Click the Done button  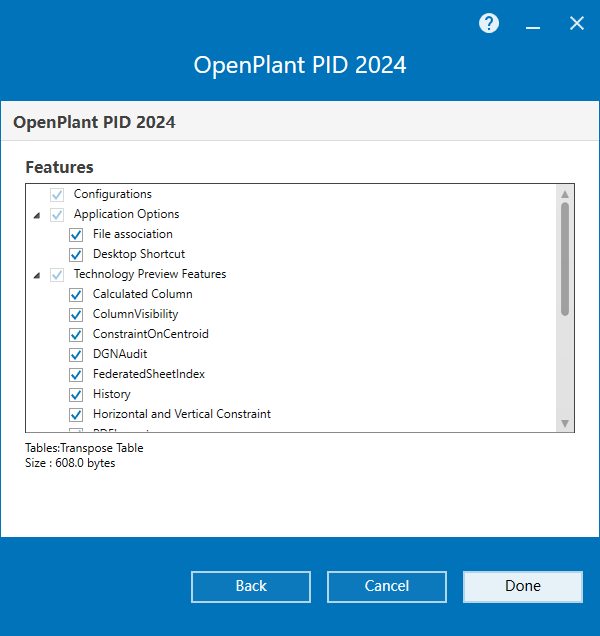(523, 587)
